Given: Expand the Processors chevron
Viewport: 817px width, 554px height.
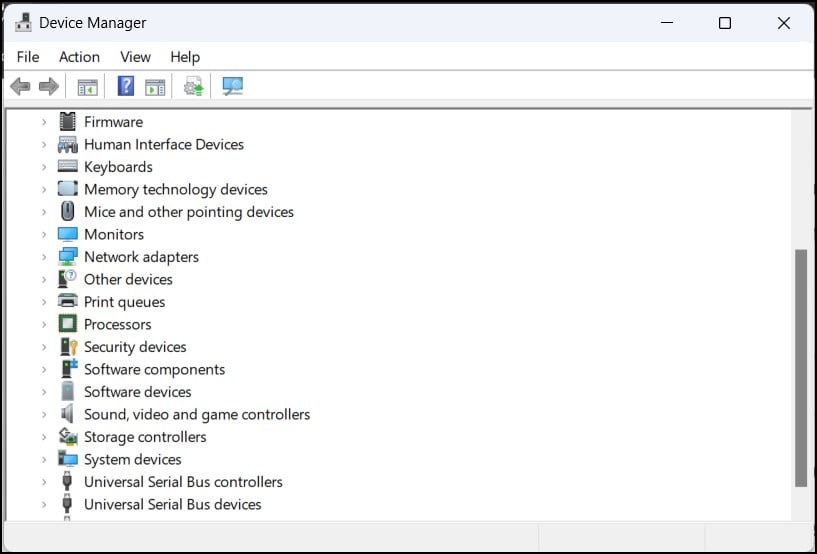Looking at the screenshot, I should (44, 324).
